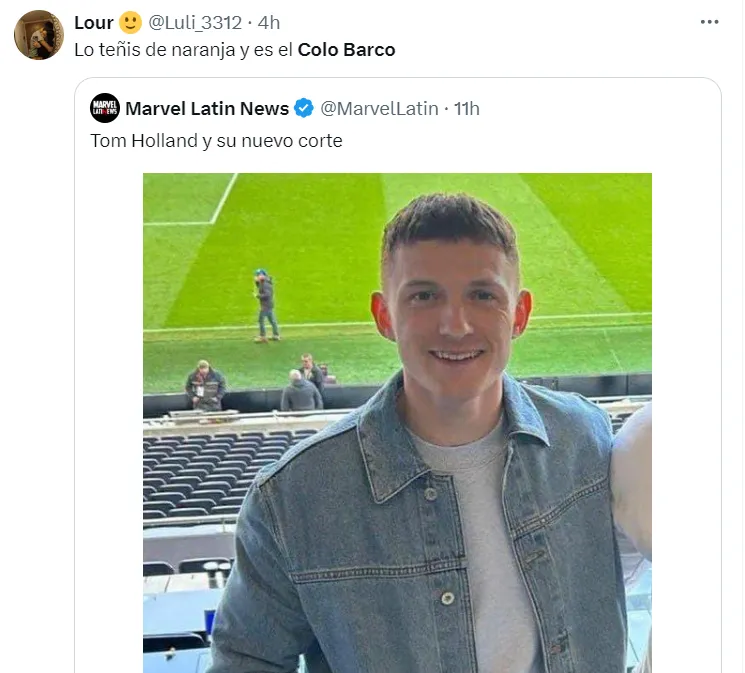Click the 11h quoted tweet timestamp
745x673 pixels.
tap(466, 108)
